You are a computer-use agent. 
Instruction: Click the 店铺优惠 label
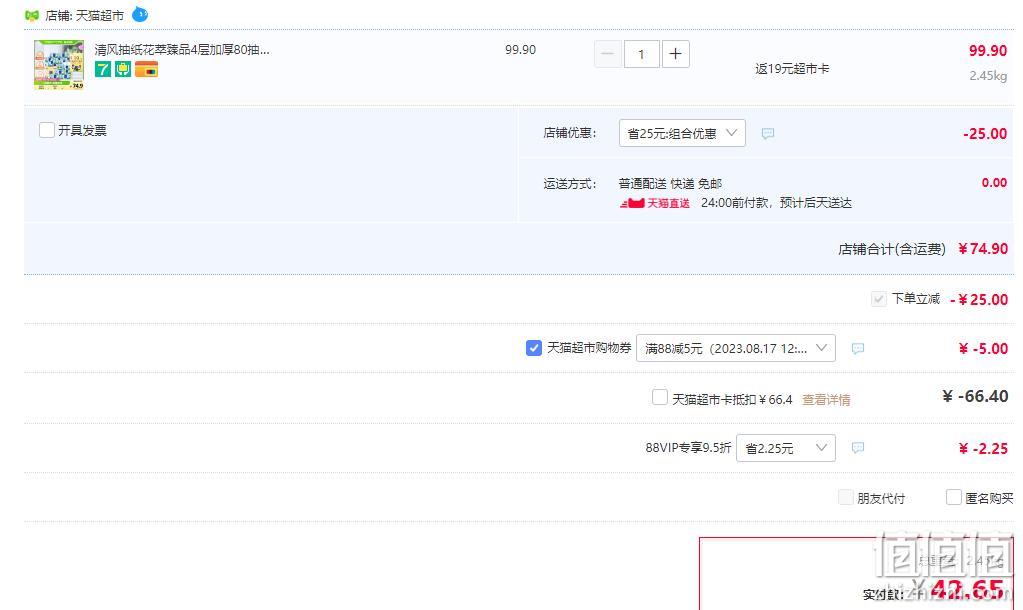point(570,133)
